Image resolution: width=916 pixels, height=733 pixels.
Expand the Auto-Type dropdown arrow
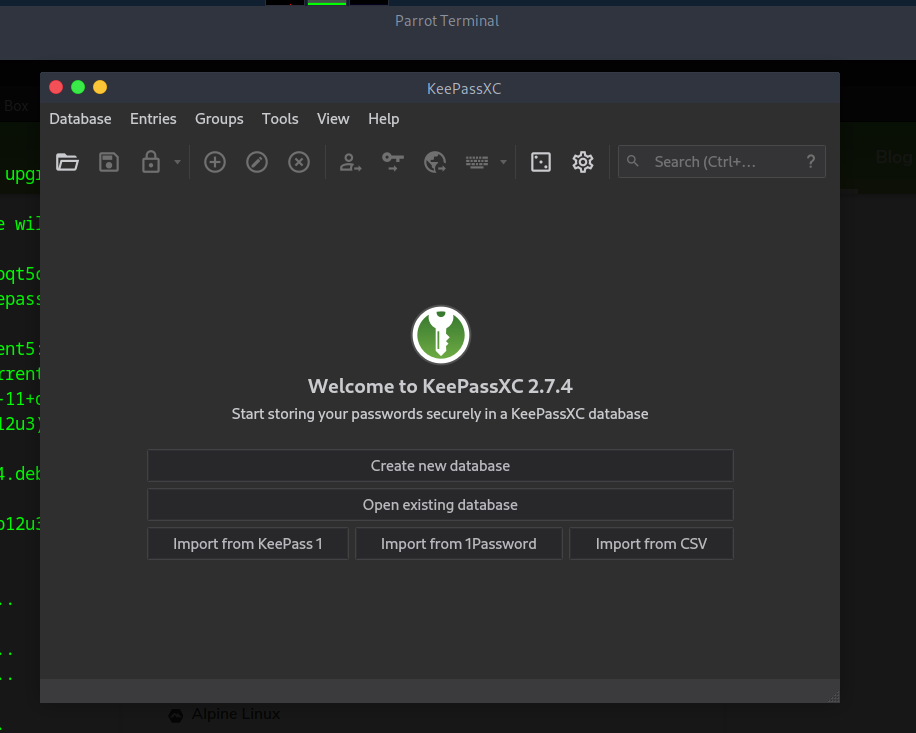click(503, 162)
